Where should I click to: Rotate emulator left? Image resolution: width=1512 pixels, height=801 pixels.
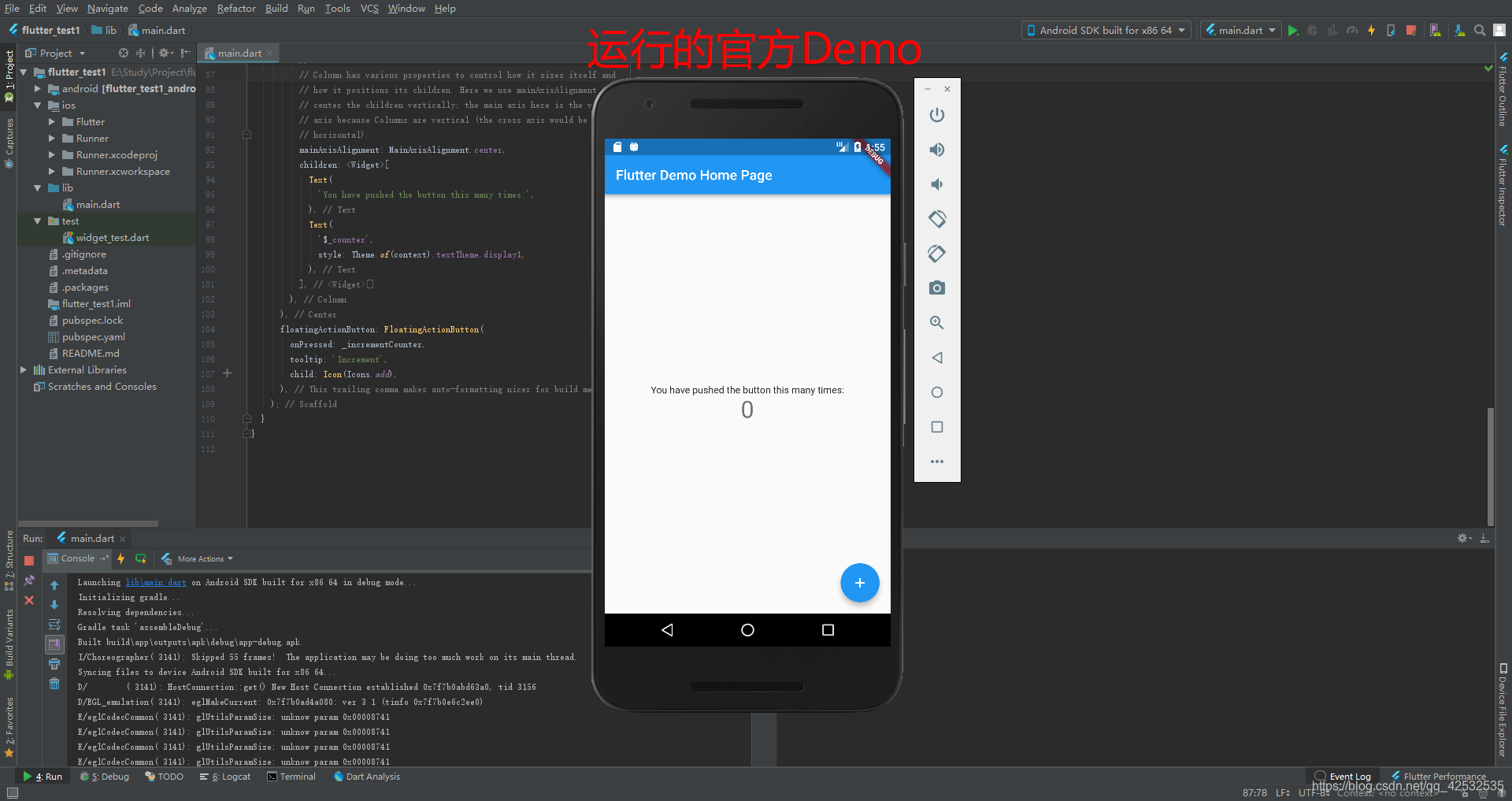pyautogui.click(x=936, y=219)
